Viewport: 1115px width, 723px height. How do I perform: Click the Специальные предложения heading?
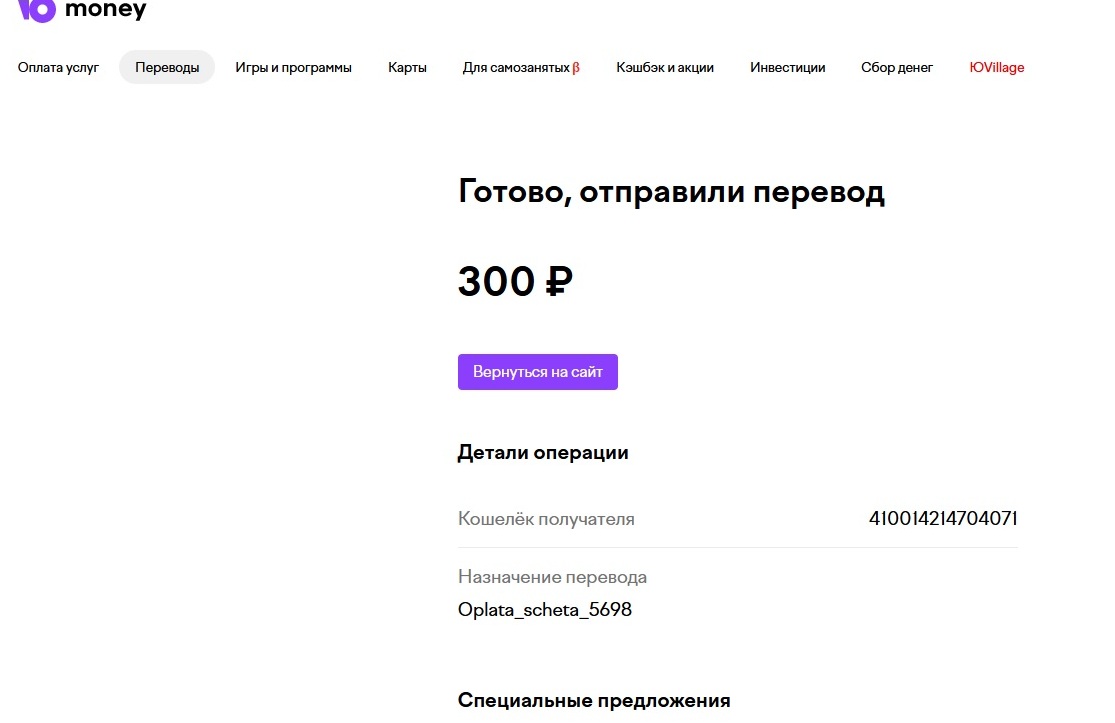[594, 700]
